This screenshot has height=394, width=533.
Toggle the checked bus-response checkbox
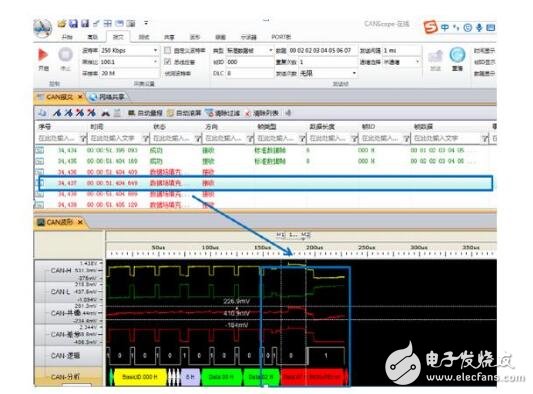click(167, 62)
